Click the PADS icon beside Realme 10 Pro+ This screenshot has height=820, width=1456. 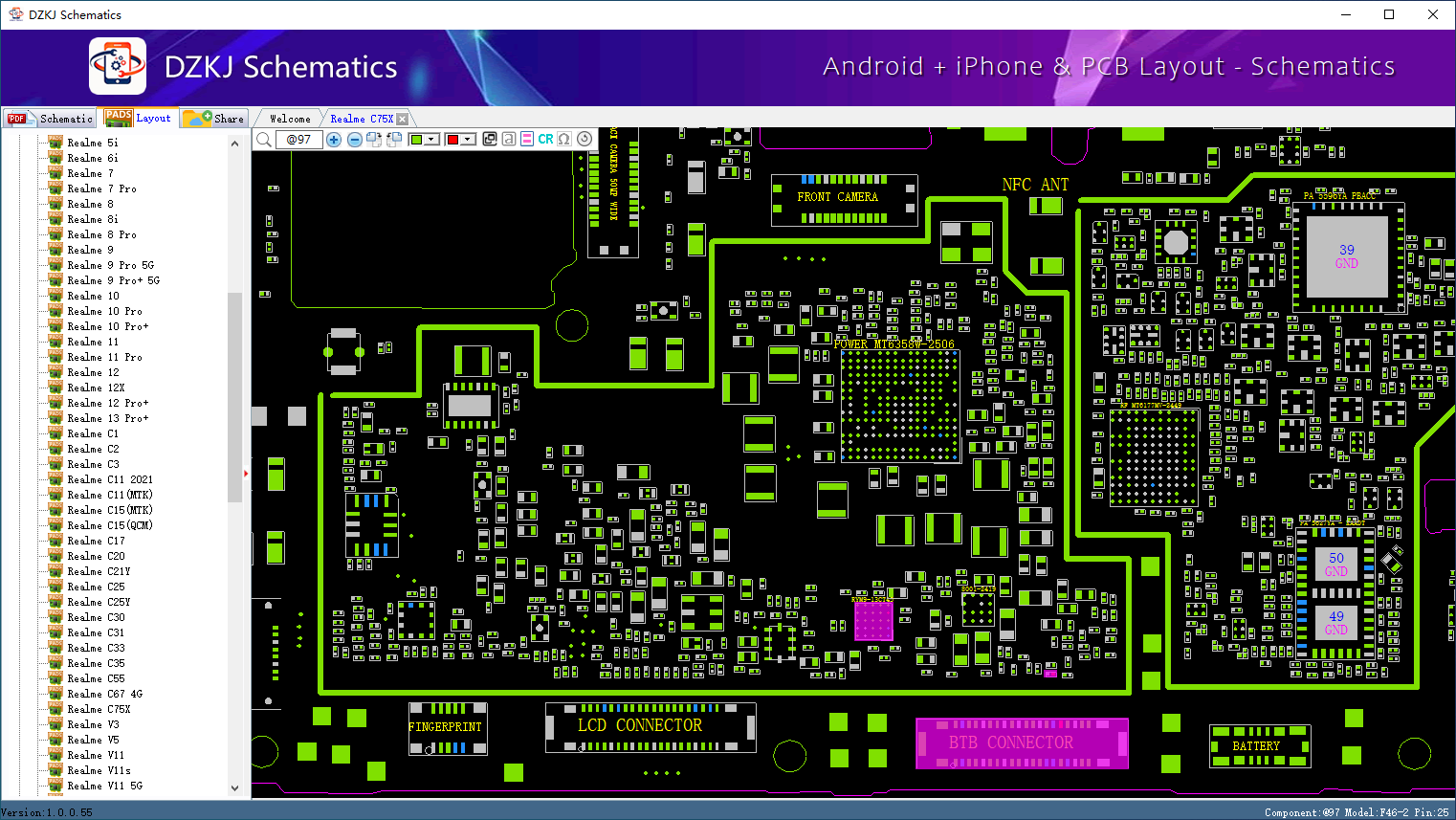55,326
